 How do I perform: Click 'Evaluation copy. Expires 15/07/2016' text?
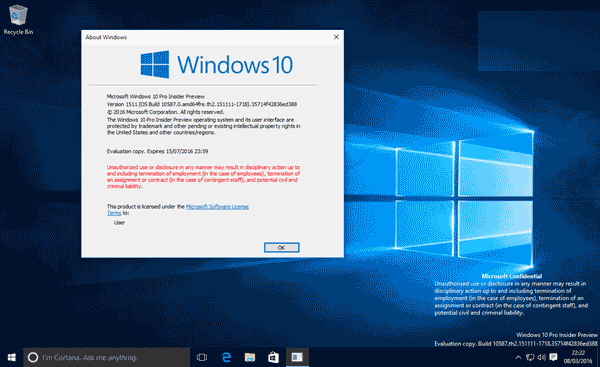click(157, 151)
